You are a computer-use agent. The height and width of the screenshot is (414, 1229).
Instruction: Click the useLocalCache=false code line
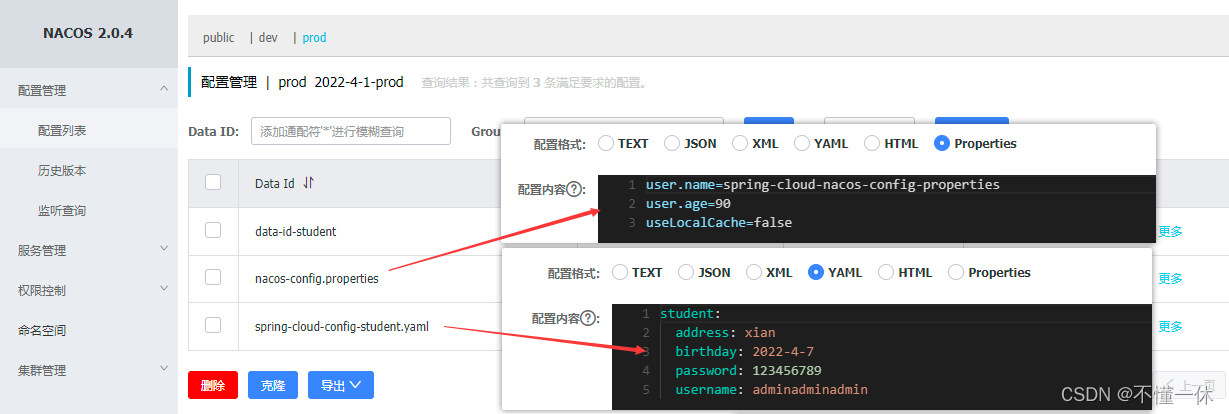click(719, 222)
